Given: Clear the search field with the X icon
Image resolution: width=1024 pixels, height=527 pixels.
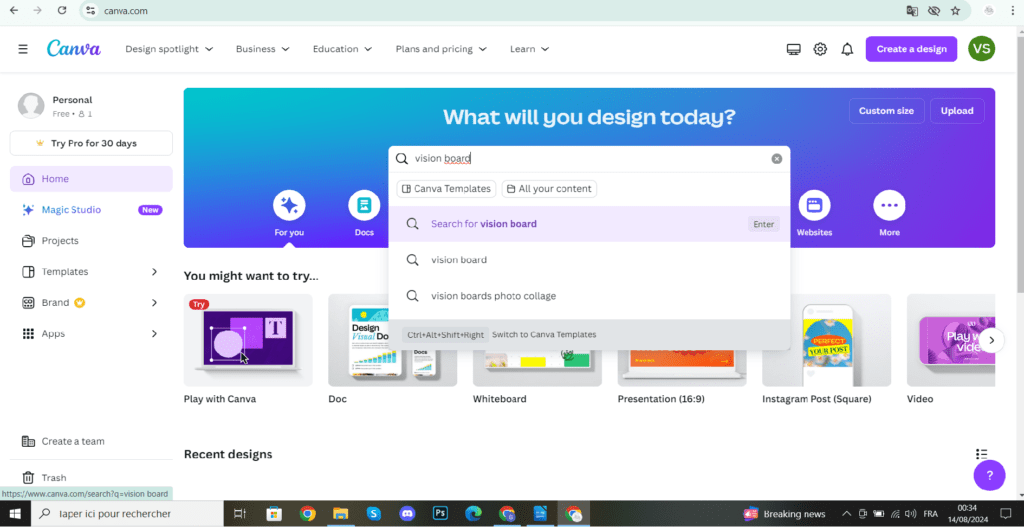Looking at the screenshot, I should point(776,159).
